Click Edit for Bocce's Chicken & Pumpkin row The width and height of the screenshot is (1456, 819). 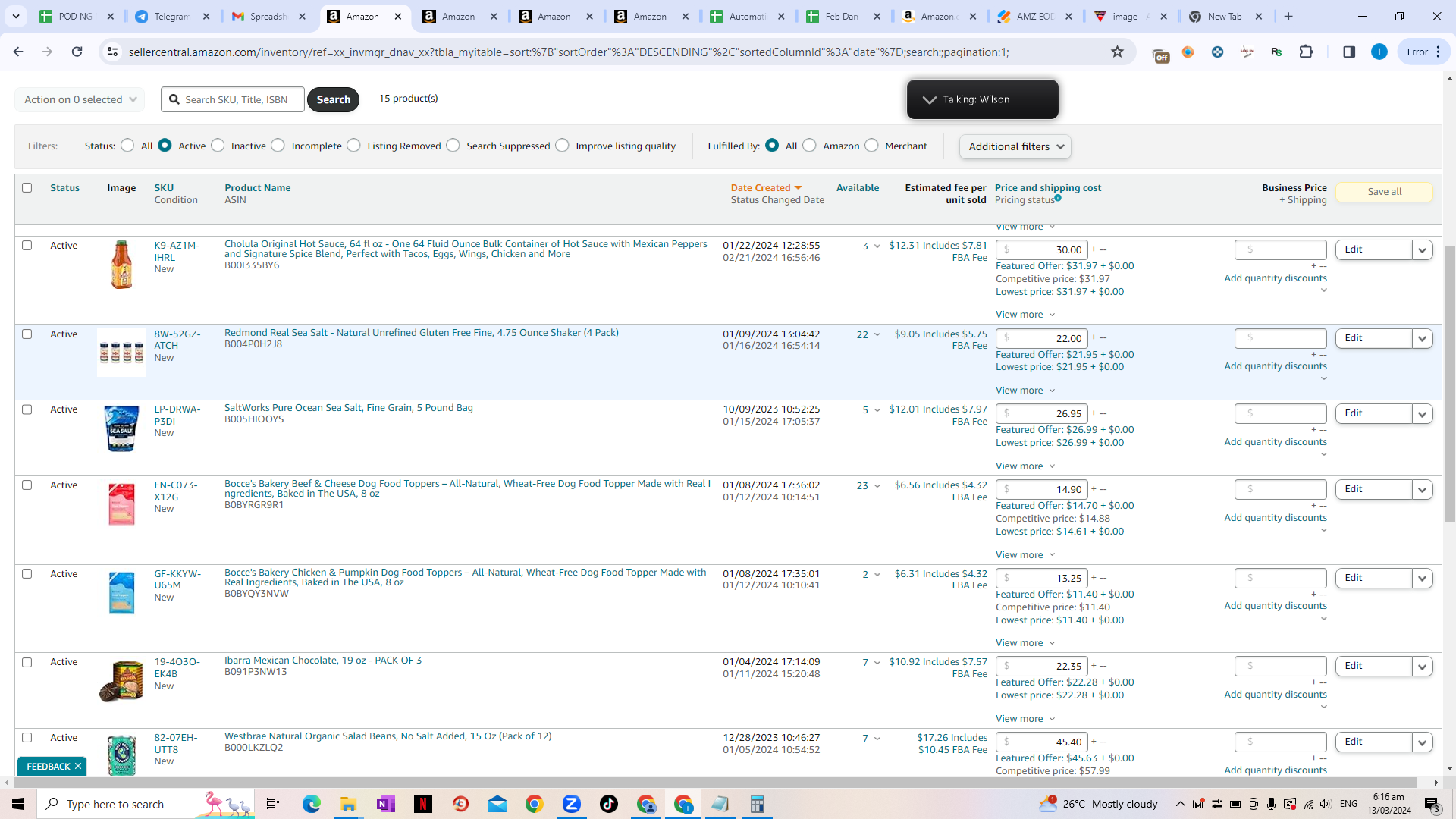point(1373,578)
